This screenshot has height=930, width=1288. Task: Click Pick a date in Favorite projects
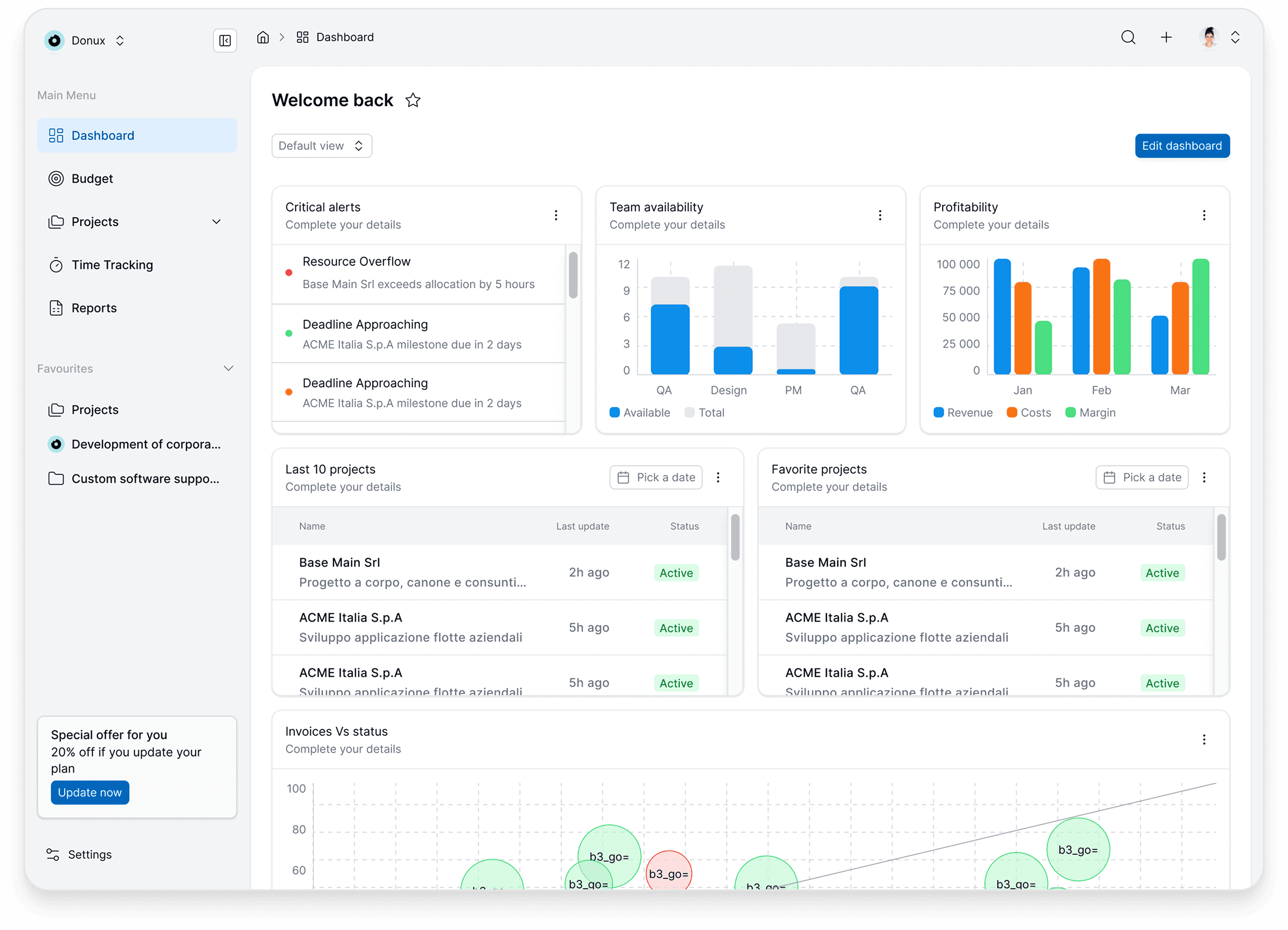[1142, 478]
